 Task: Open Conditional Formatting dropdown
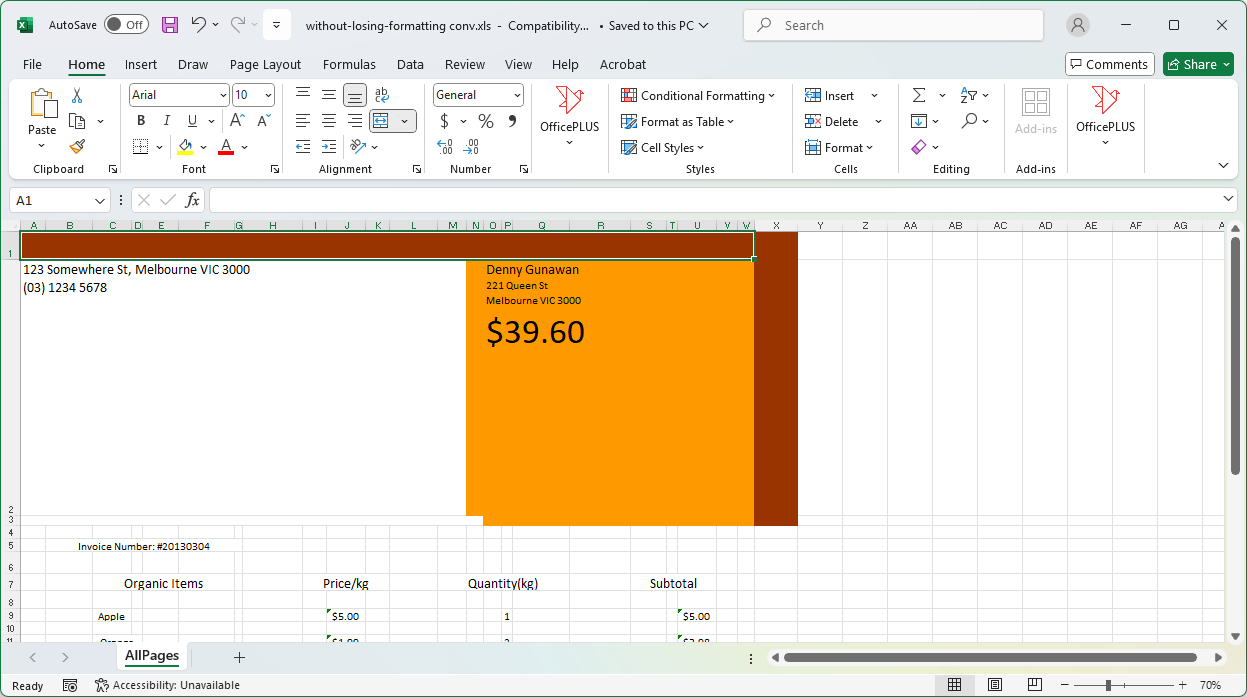point(698,95)
